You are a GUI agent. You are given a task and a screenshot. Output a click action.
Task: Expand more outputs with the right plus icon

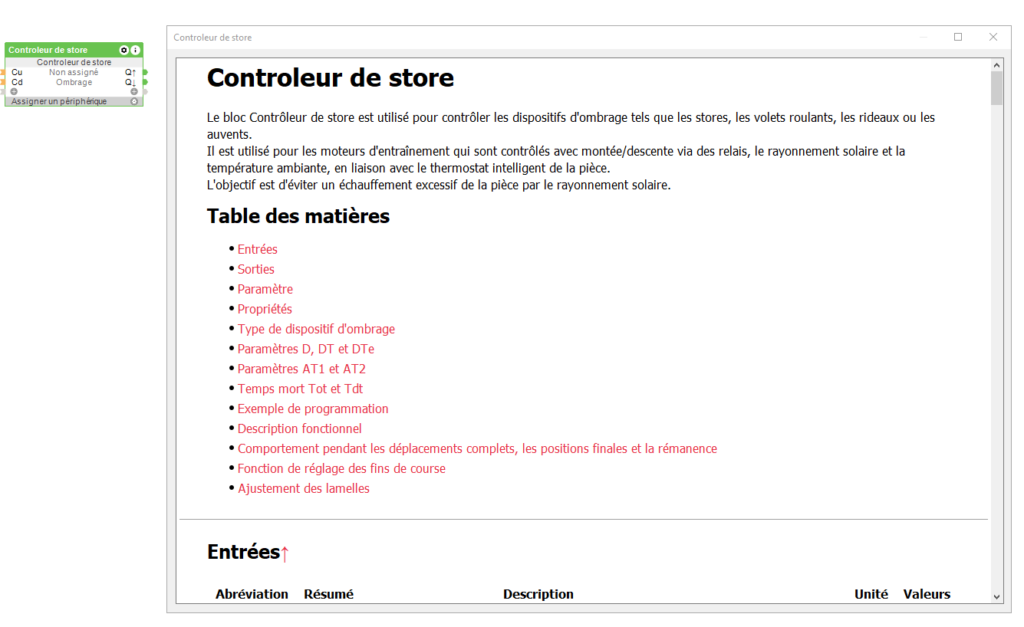click(134, 91)
